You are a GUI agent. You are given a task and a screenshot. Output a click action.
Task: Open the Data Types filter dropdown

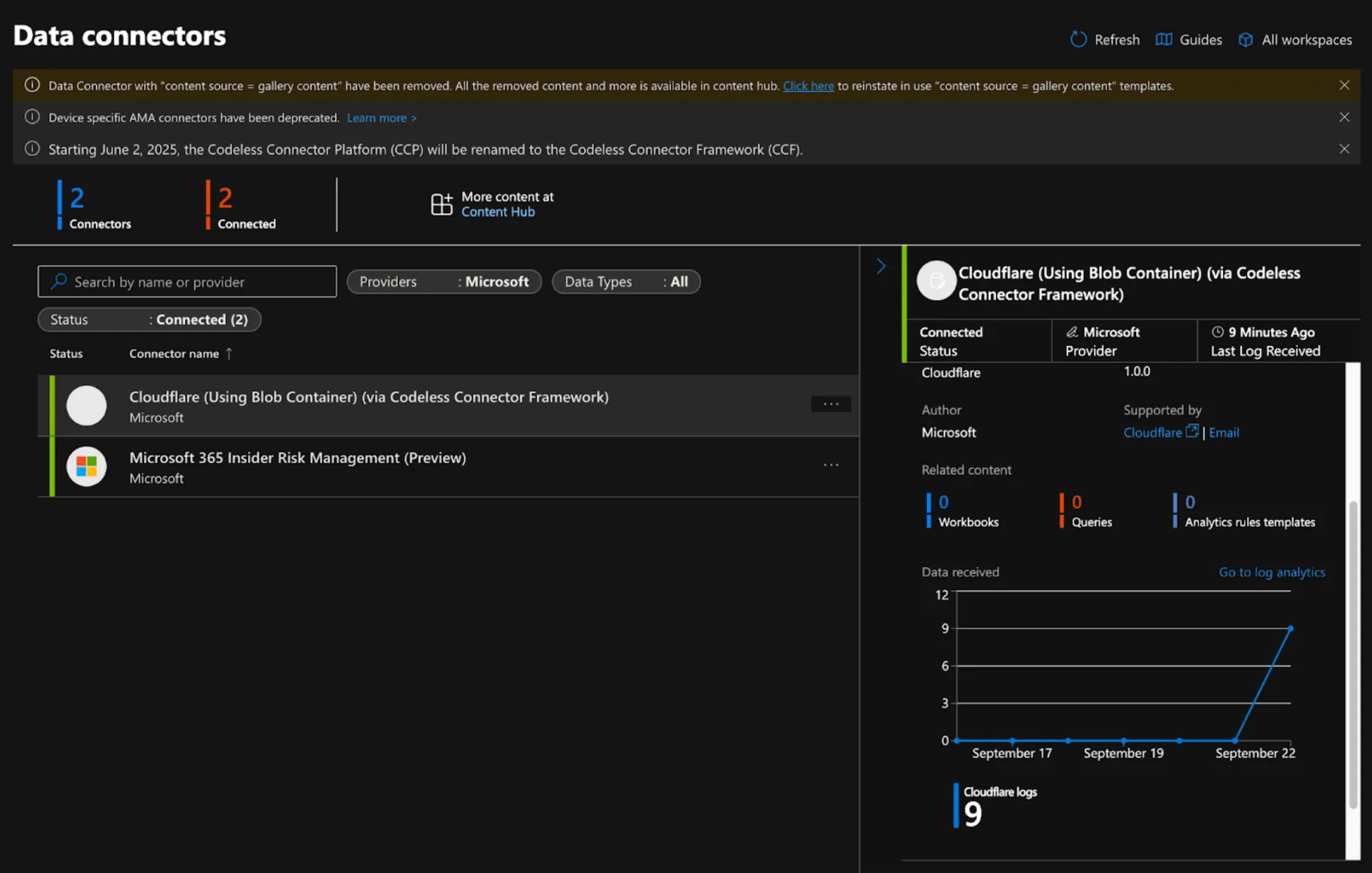point(625,282)
